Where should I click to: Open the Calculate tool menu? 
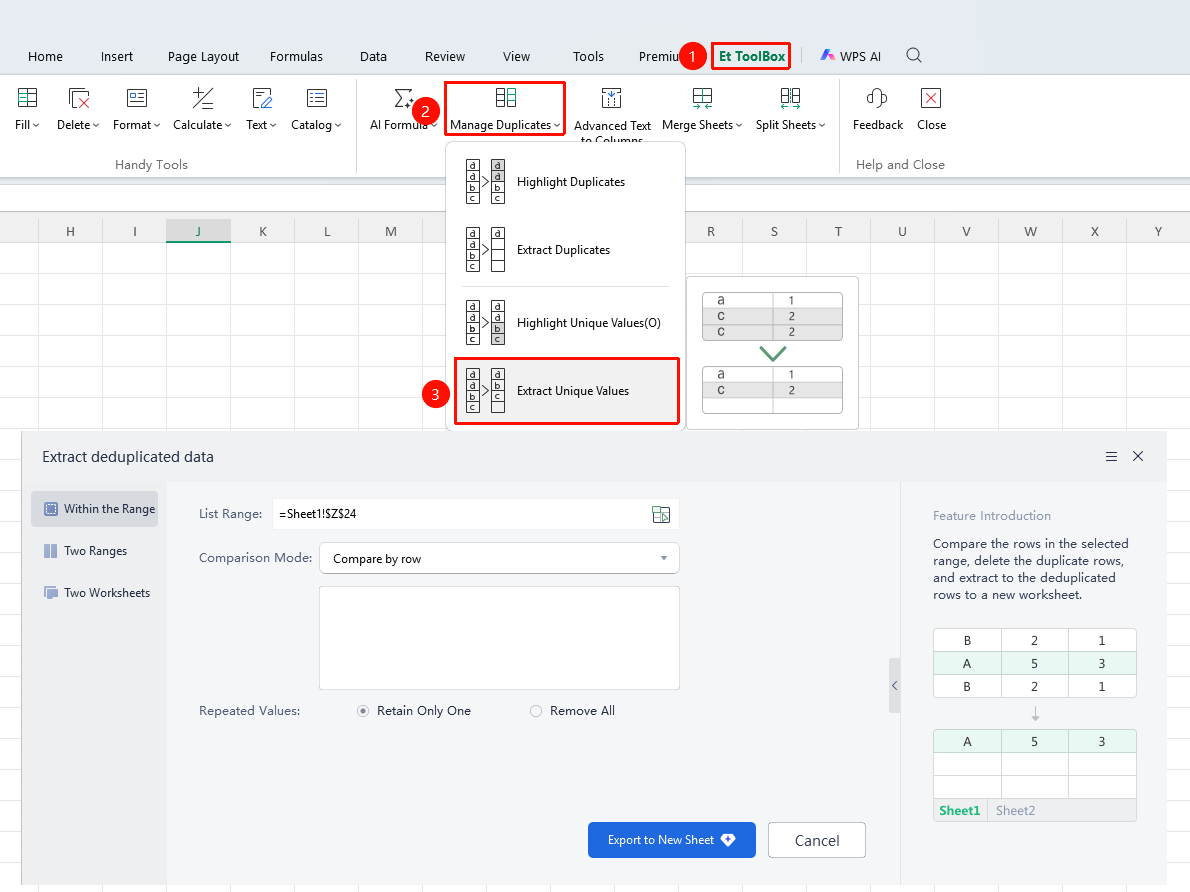[x=202, y=109]
